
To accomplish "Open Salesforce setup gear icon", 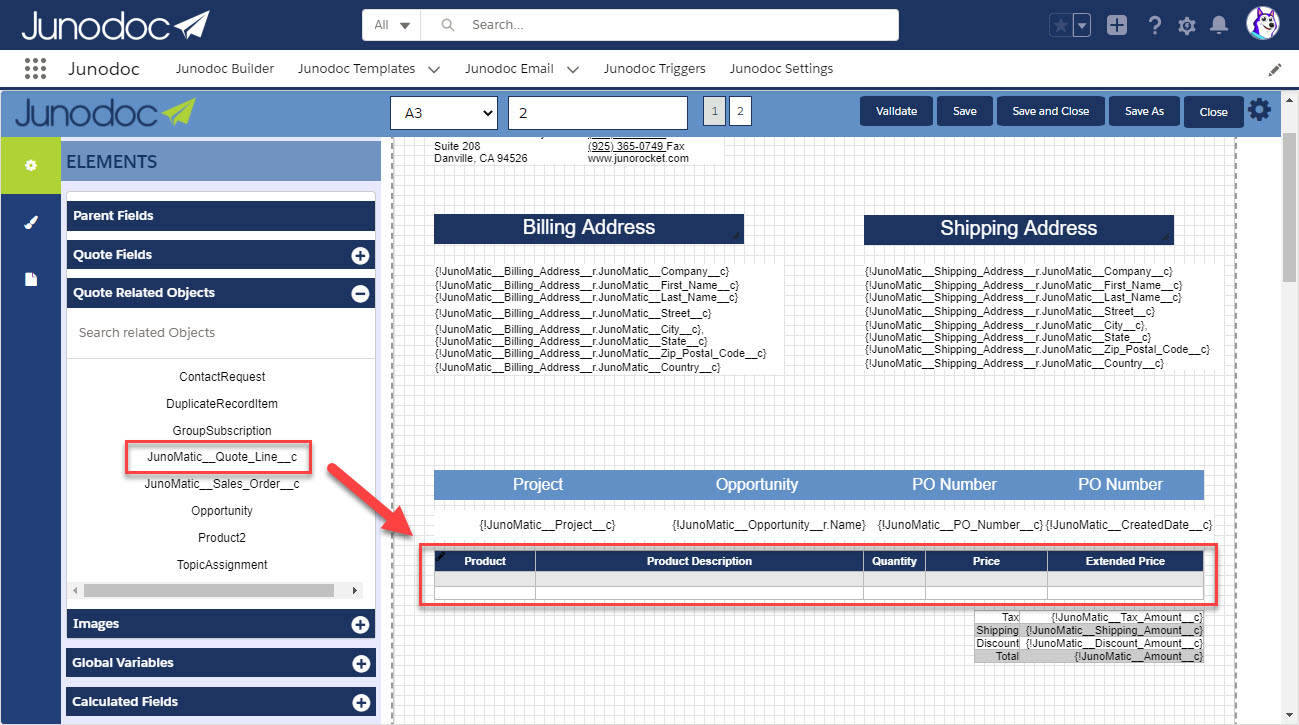I will tap(1187, 26).
